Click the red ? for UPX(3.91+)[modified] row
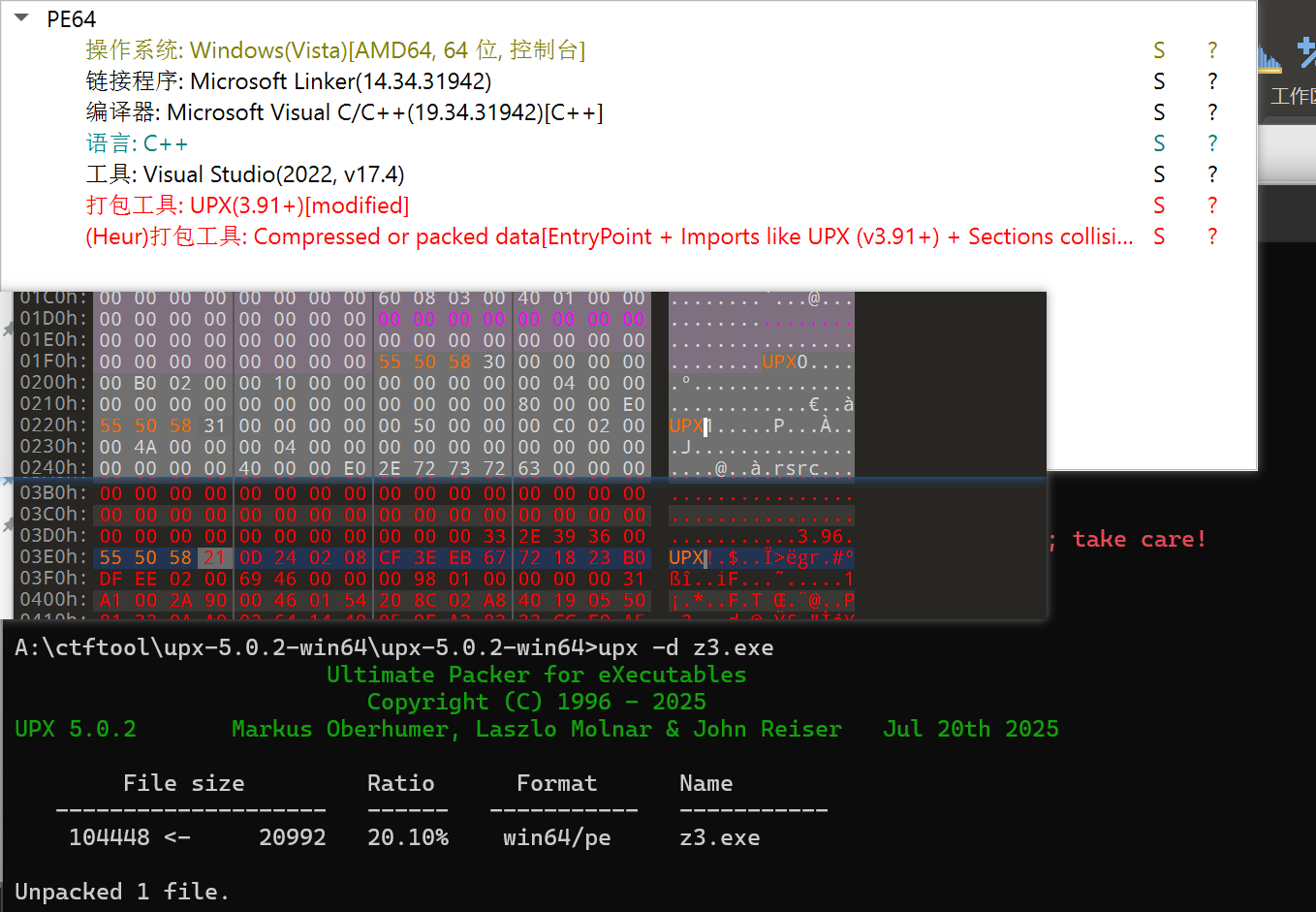Viewport: 1316px width, 912px height. [x=1212, y=205]
